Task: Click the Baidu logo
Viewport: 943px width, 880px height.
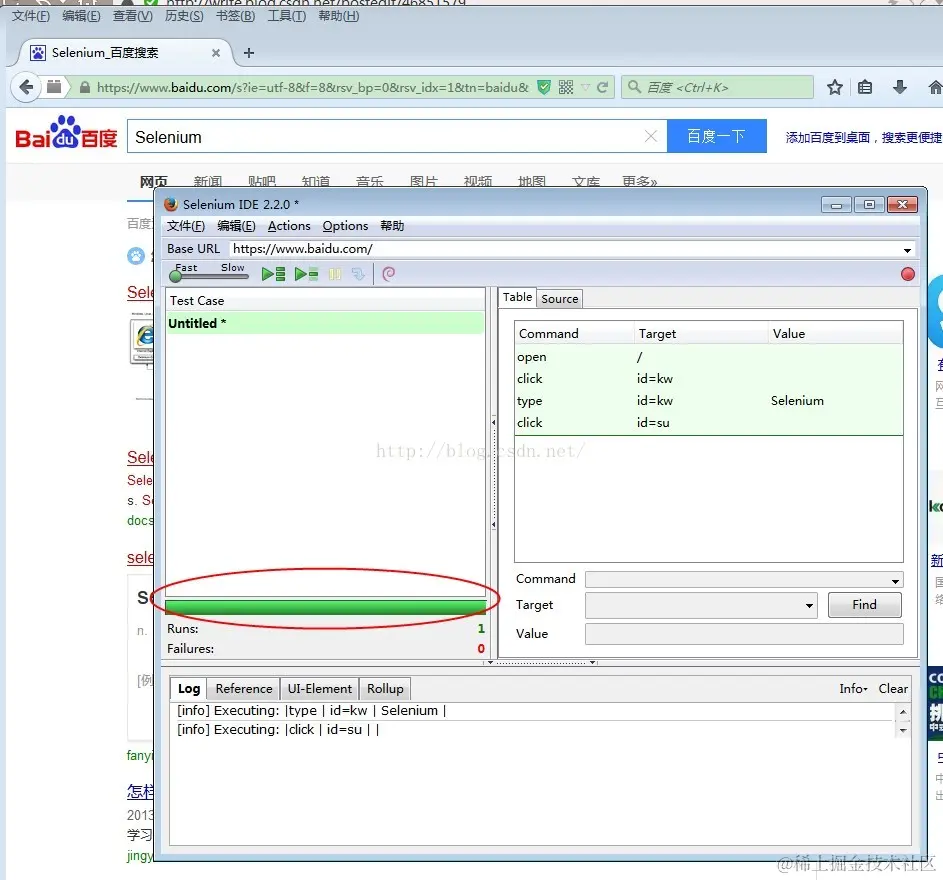Action: coord(66,132)
